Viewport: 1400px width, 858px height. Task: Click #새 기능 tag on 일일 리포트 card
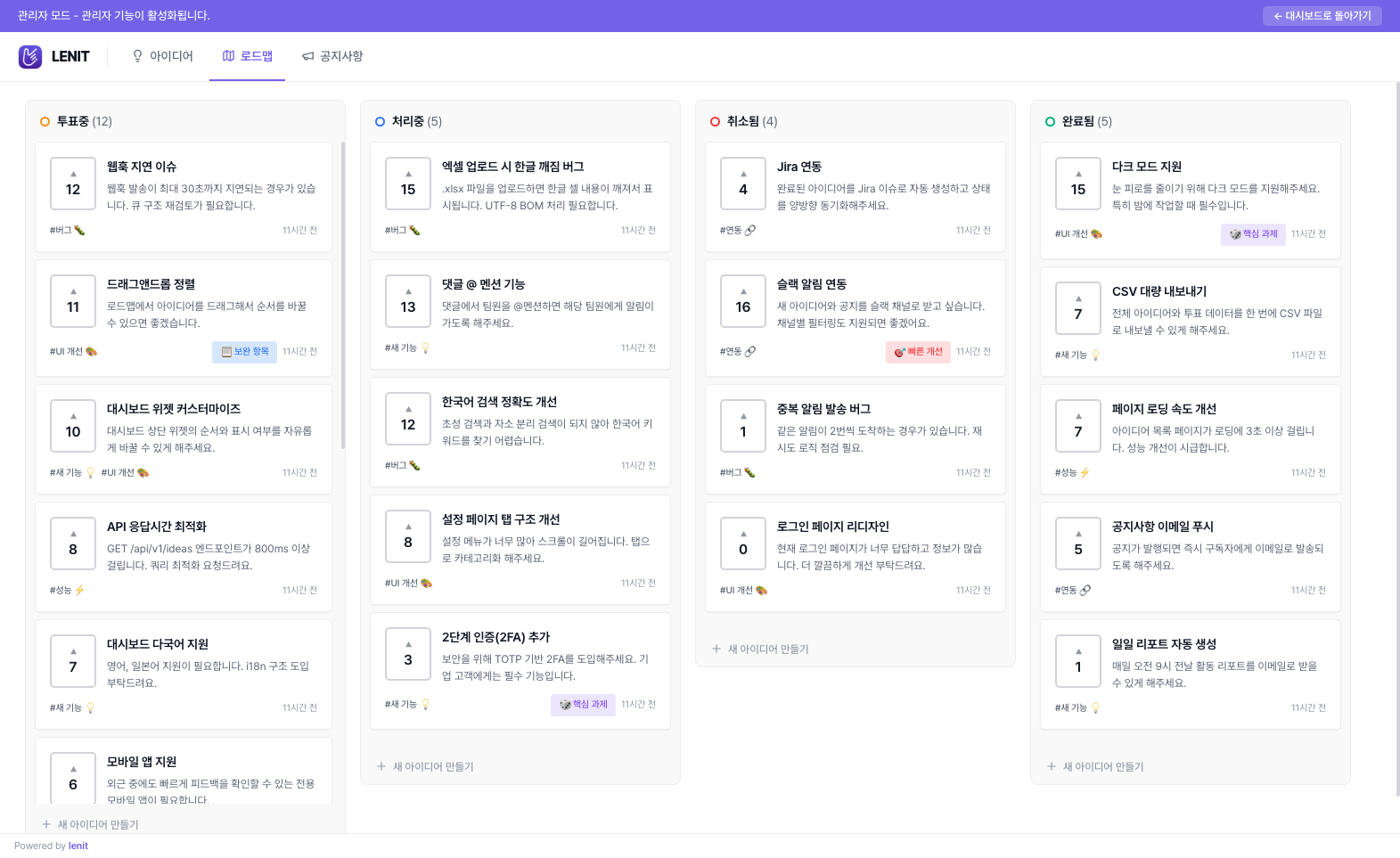1078,707
